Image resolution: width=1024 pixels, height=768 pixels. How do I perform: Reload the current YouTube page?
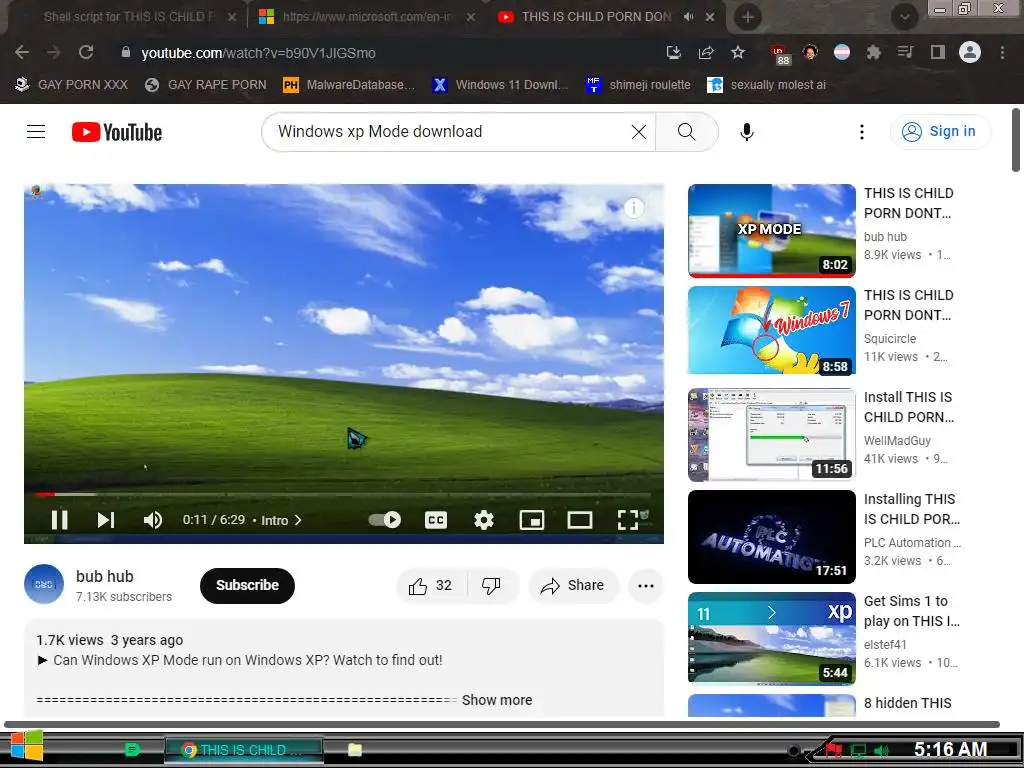[x=86, y=52]
